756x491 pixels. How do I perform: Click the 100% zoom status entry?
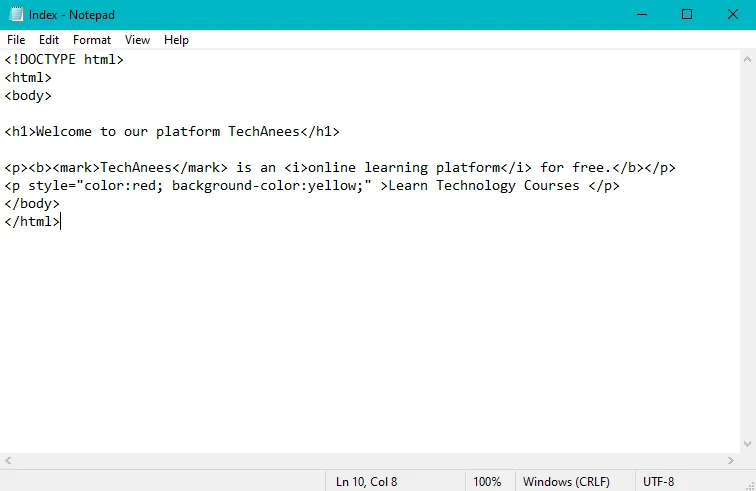click(x=487, y=481)
